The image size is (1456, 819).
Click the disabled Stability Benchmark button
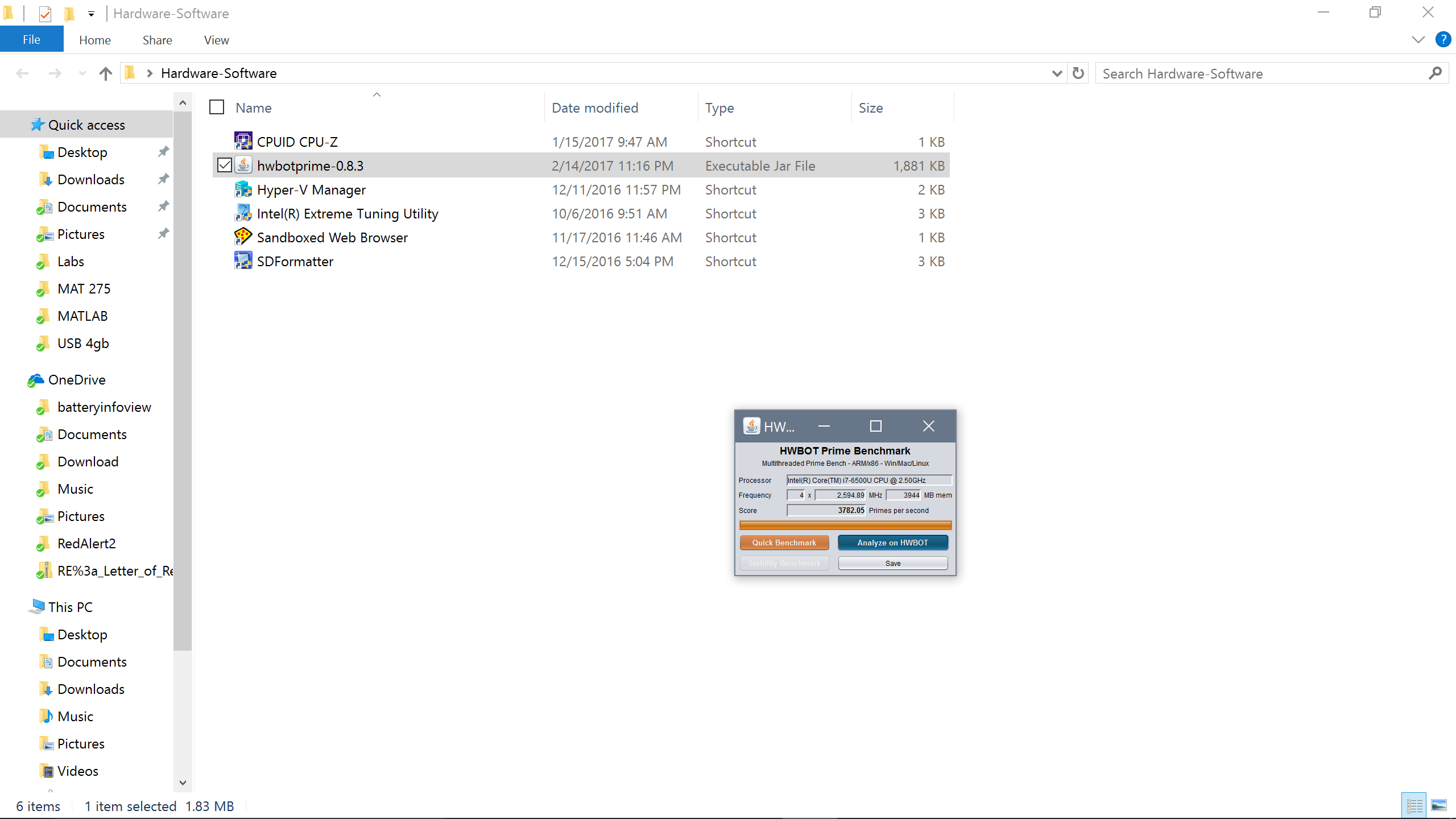[x=784, y=563]
